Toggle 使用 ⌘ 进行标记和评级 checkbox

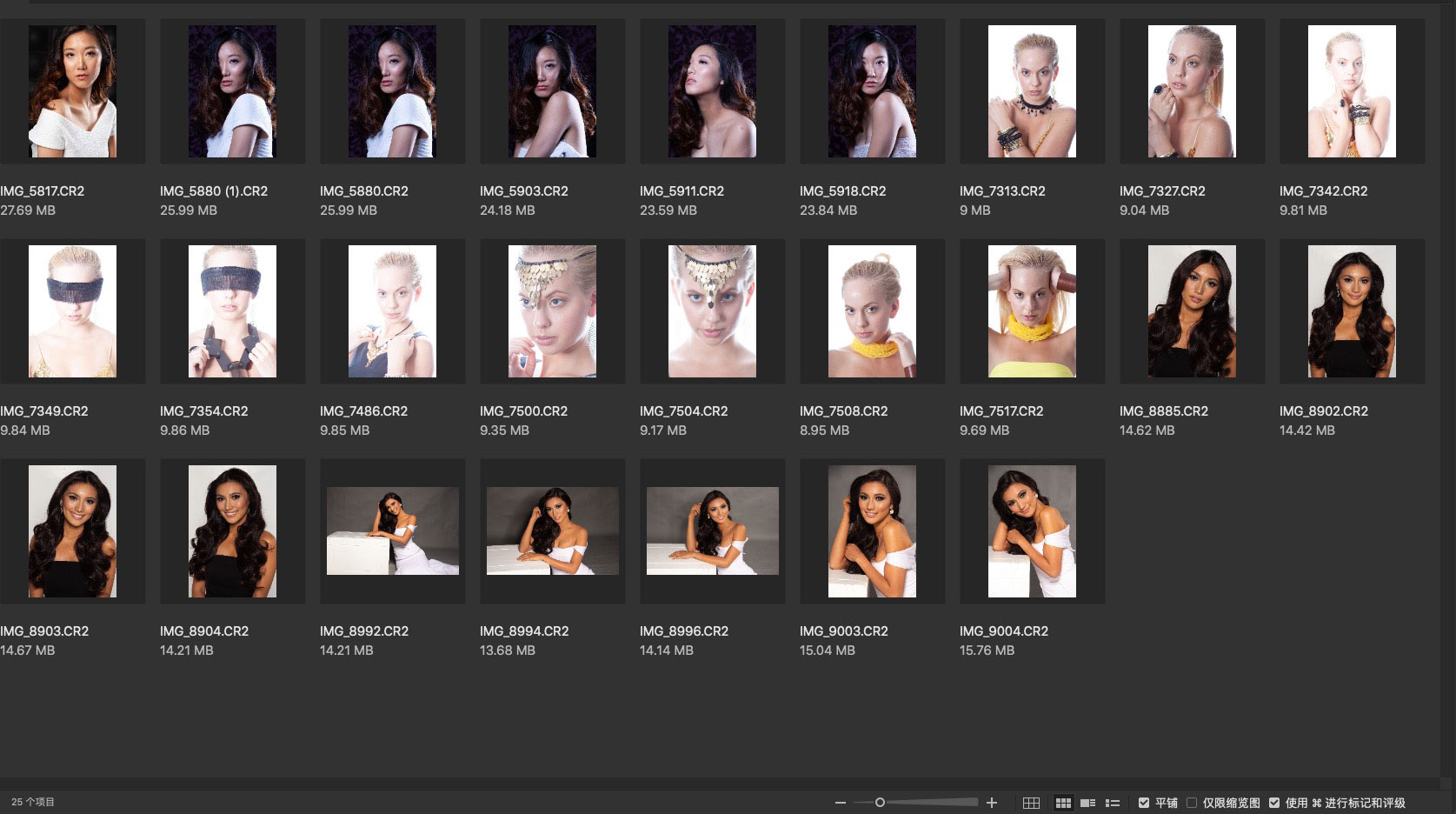[1274, 803]
